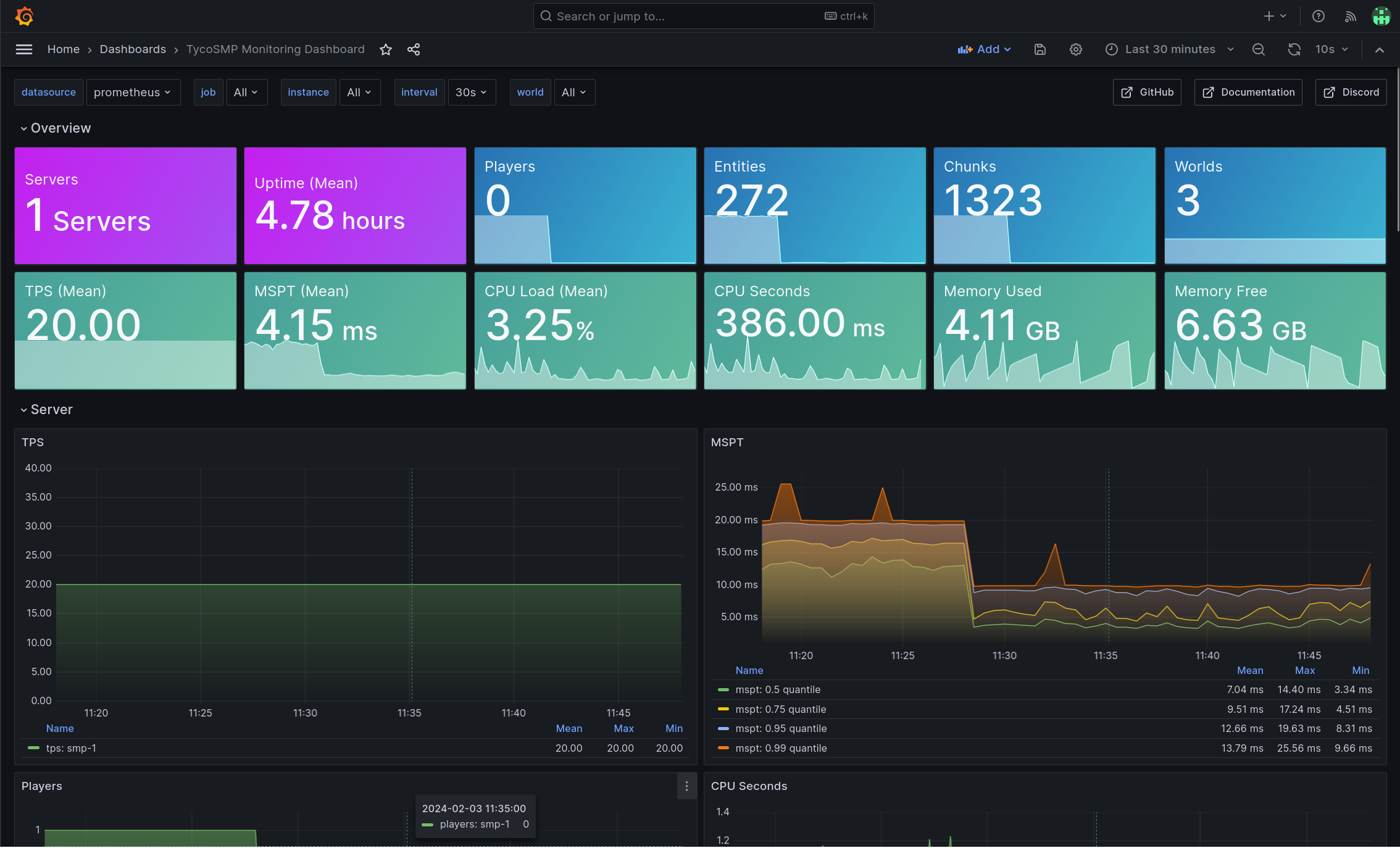Click the share dashboard icon
The image size is (1400, 848).
coord(414,49)
